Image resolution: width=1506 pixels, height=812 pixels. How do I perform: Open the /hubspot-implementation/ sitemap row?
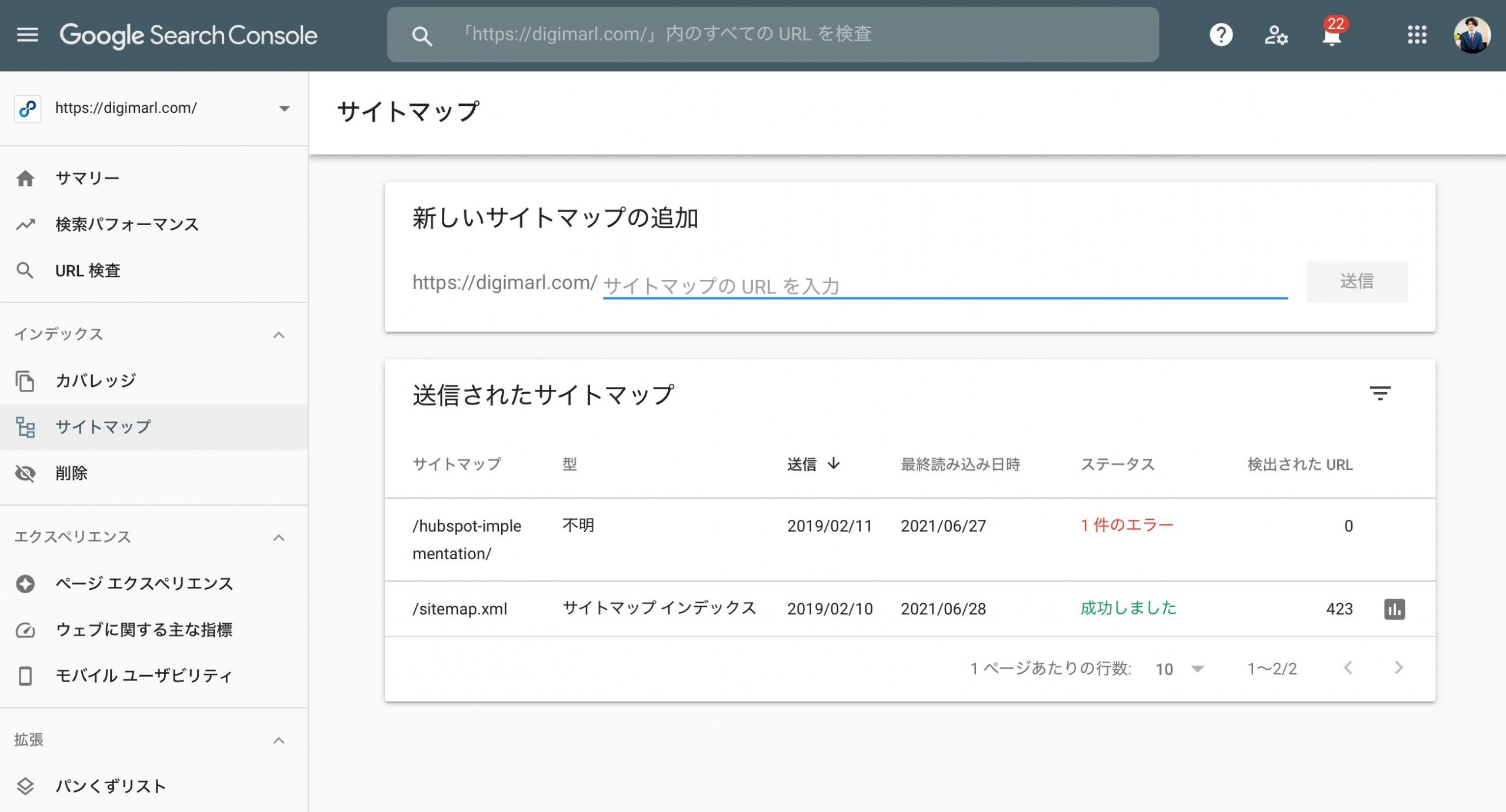coord(909,540)
